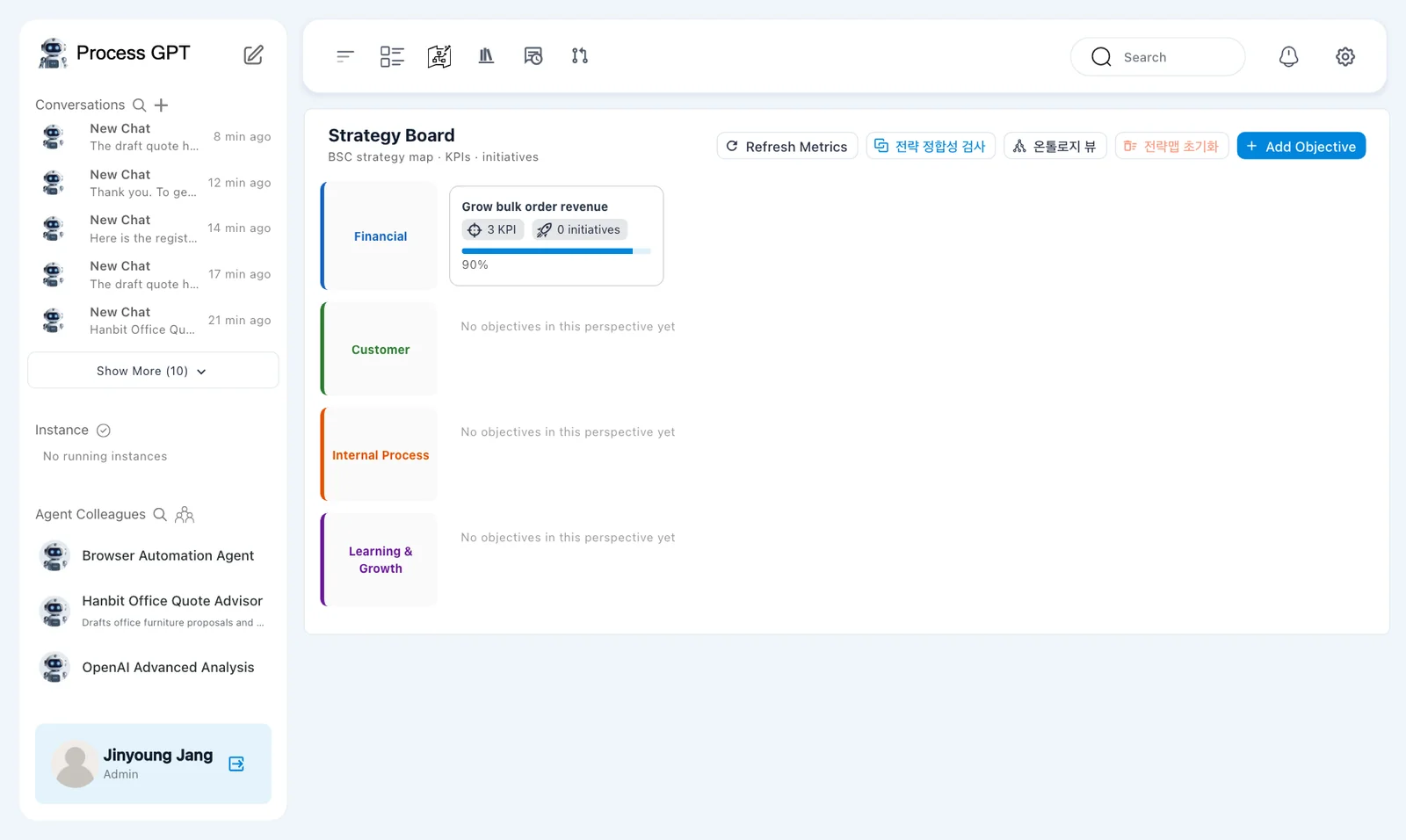Screen dimensions: 1406x840
Task: Click the Search input field
Action: coord(1157,57)
